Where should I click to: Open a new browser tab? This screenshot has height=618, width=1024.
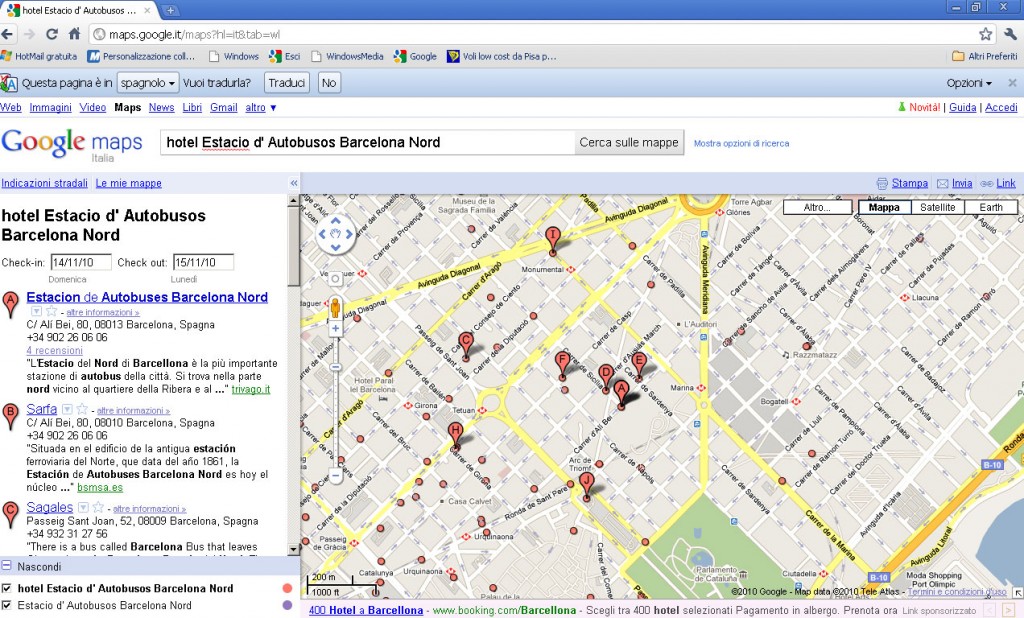tap(170, 10)
